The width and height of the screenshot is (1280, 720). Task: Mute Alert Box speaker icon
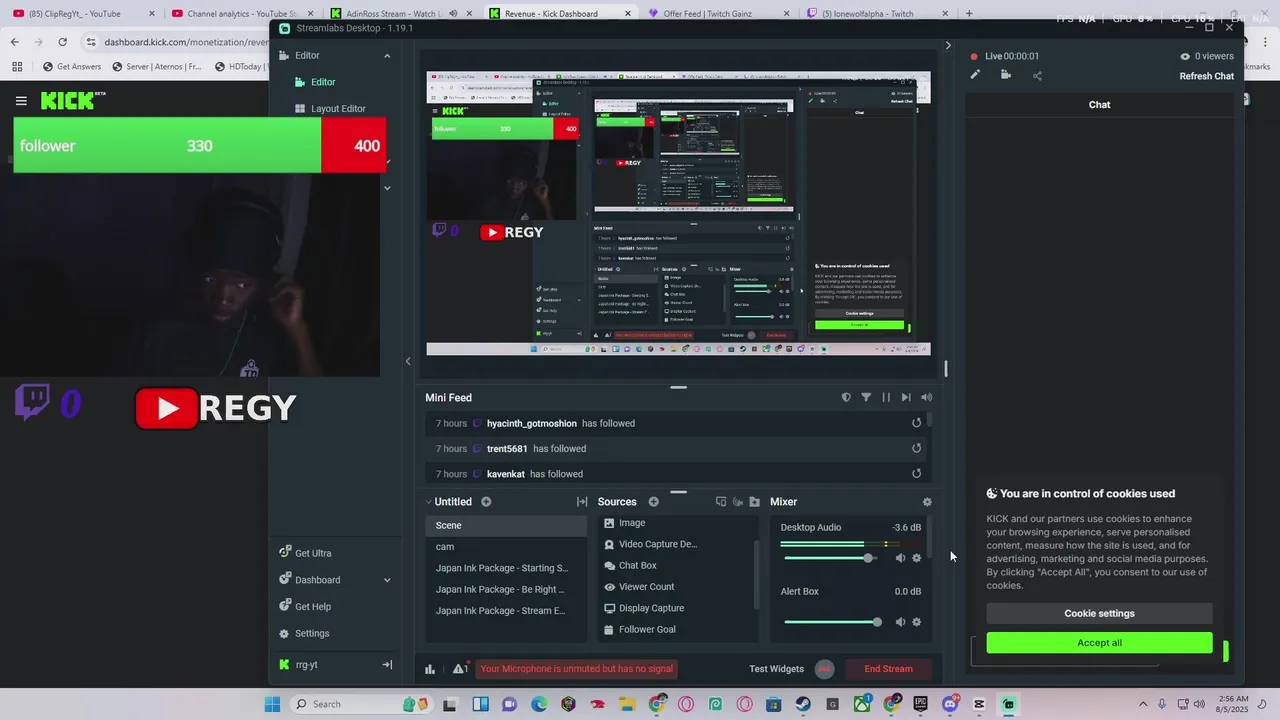(x=900, y=622)
